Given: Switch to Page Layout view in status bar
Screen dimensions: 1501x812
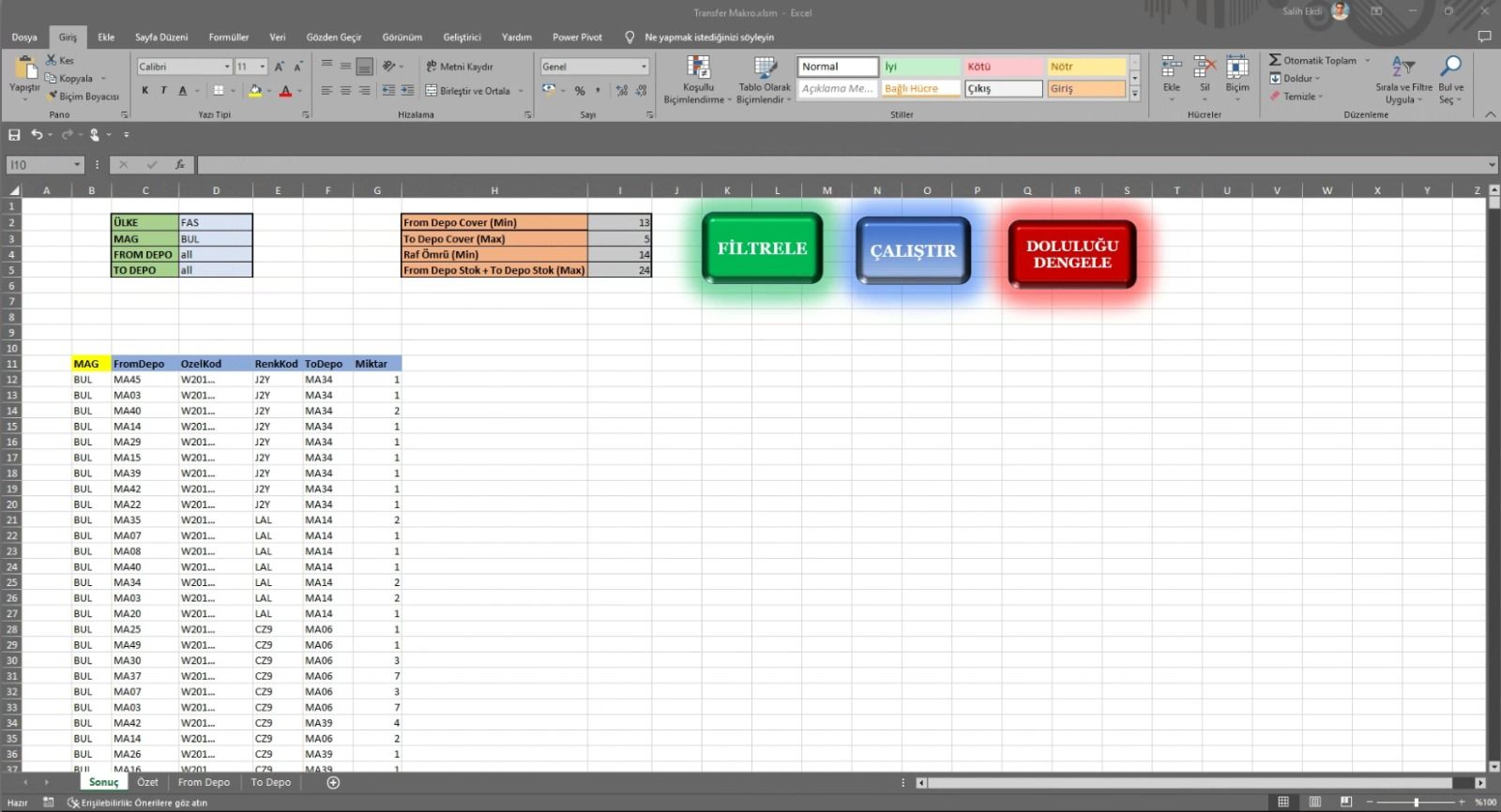Looking at the screenshot, I should (1315, 802).
